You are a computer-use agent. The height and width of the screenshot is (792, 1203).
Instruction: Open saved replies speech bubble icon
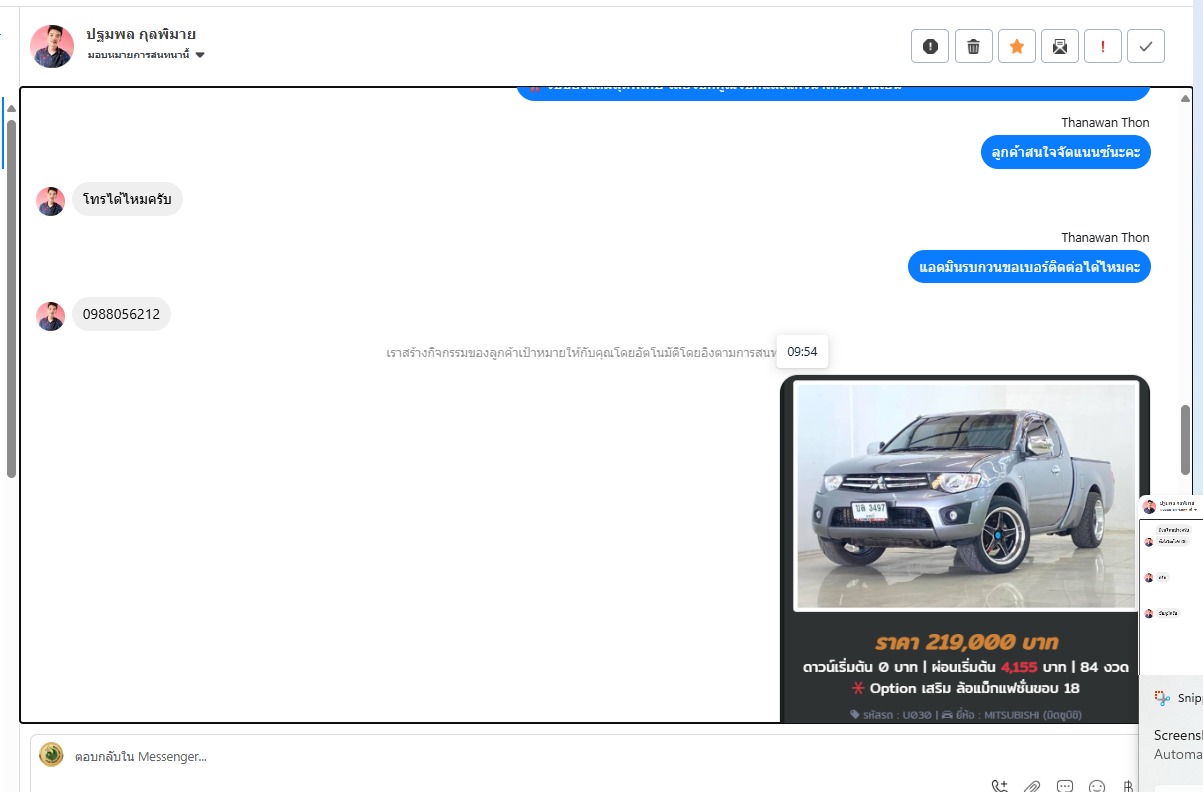click(x=1065, y=787)
